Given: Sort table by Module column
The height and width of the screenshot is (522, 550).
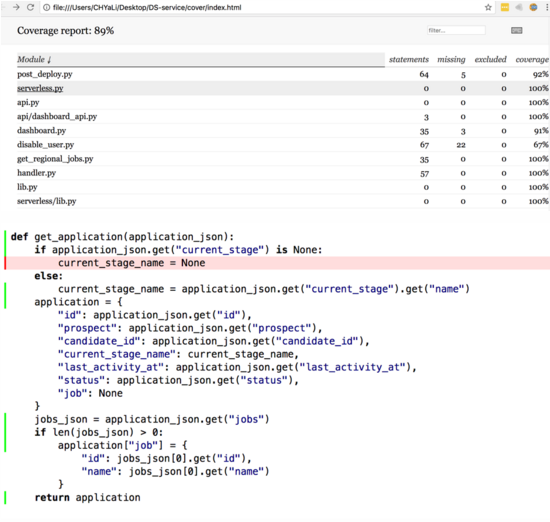Looking at the screenshot, I should click(34, 59).
